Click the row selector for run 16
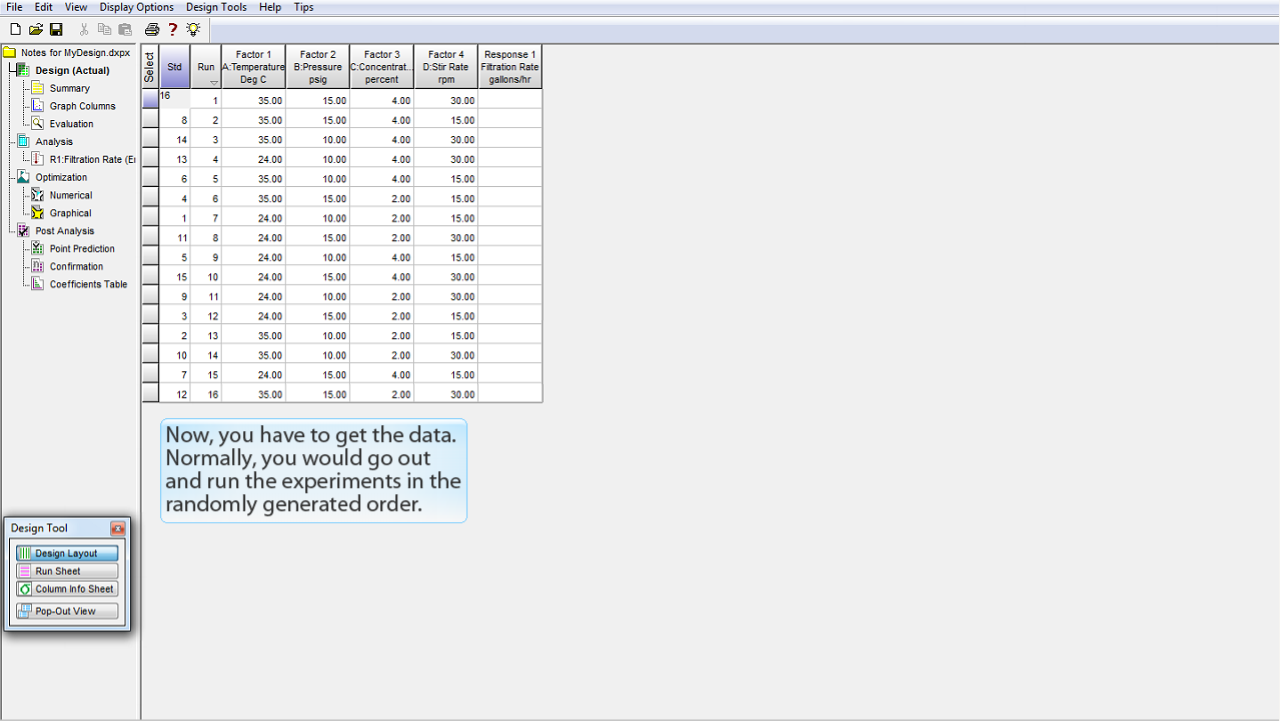 [x=150, y=394]
